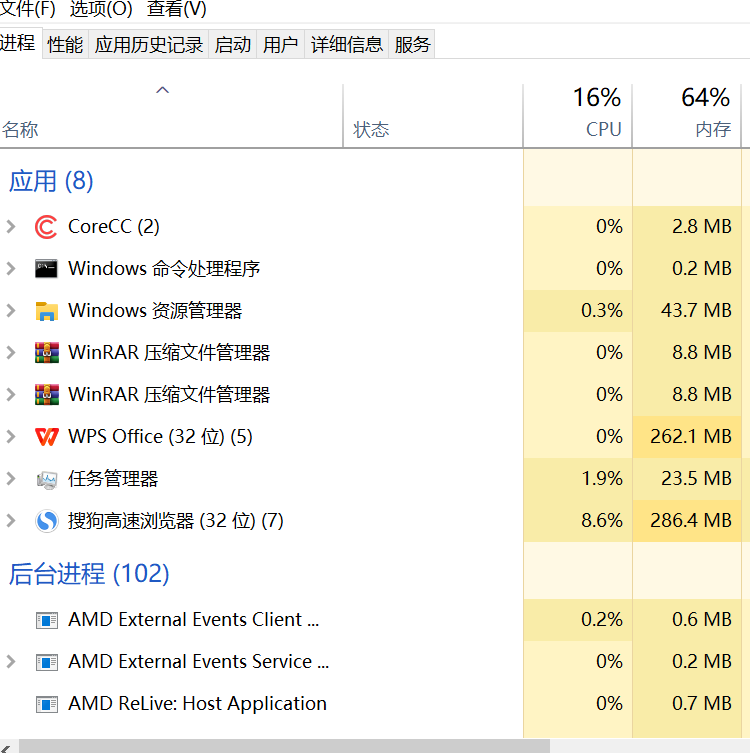Expand the 任务管理器 process row
This screenshot has width=750, height=753.
point(11,479)
